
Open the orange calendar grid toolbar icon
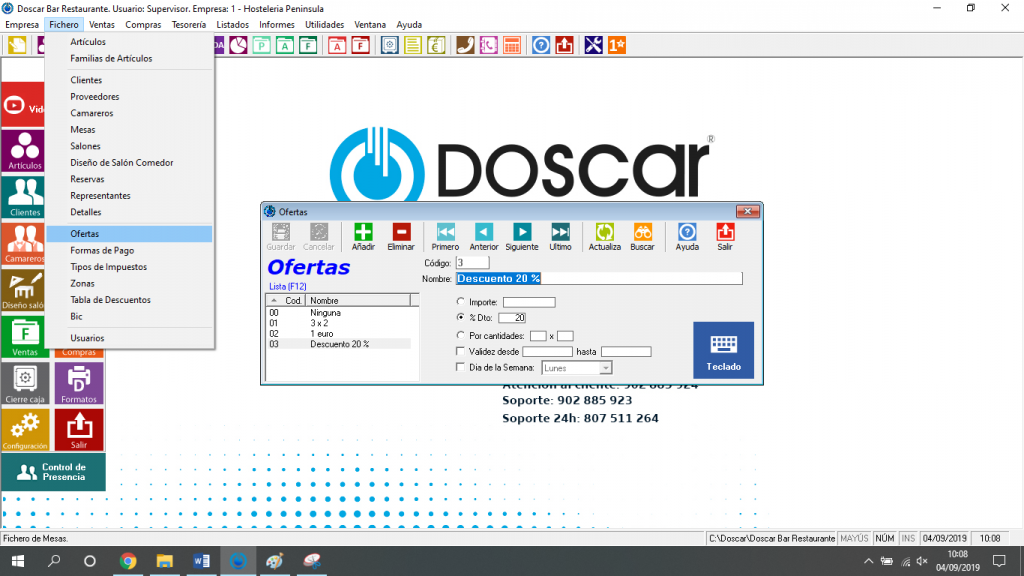512,45
